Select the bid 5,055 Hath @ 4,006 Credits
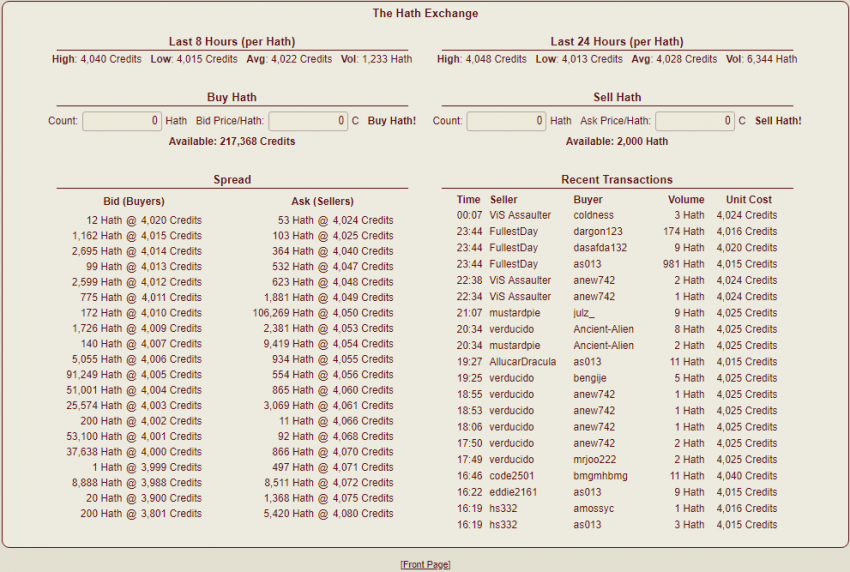 pyautogui.click(x=137, y=359)
